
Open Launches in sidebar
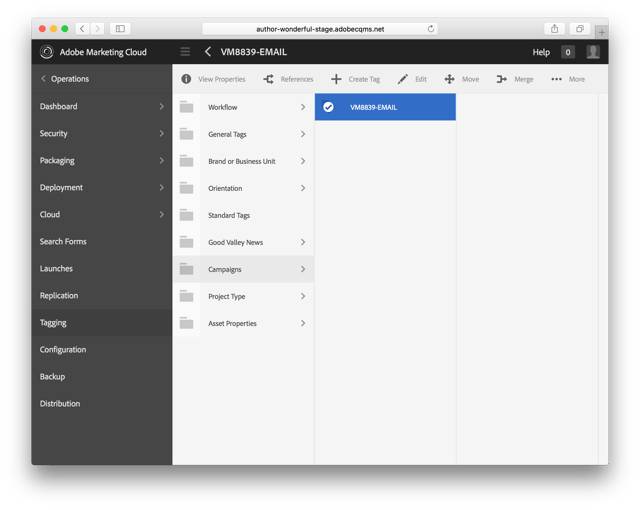tap(102, 268)
